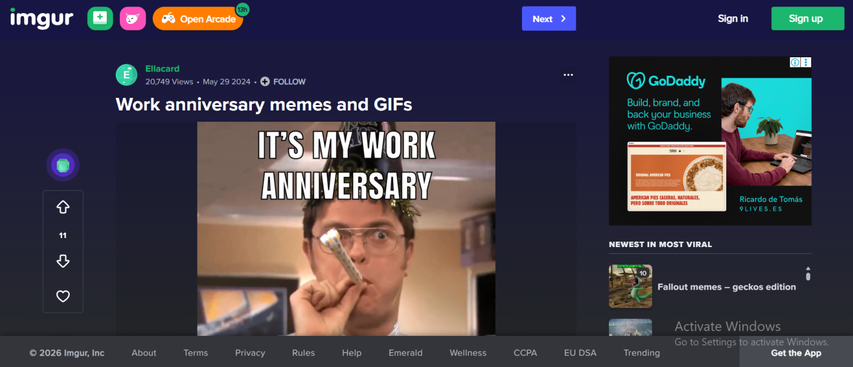Upvote the post with the up arrow
The height and width of the screenshot is (367, 853).
[x=63, y=207]
